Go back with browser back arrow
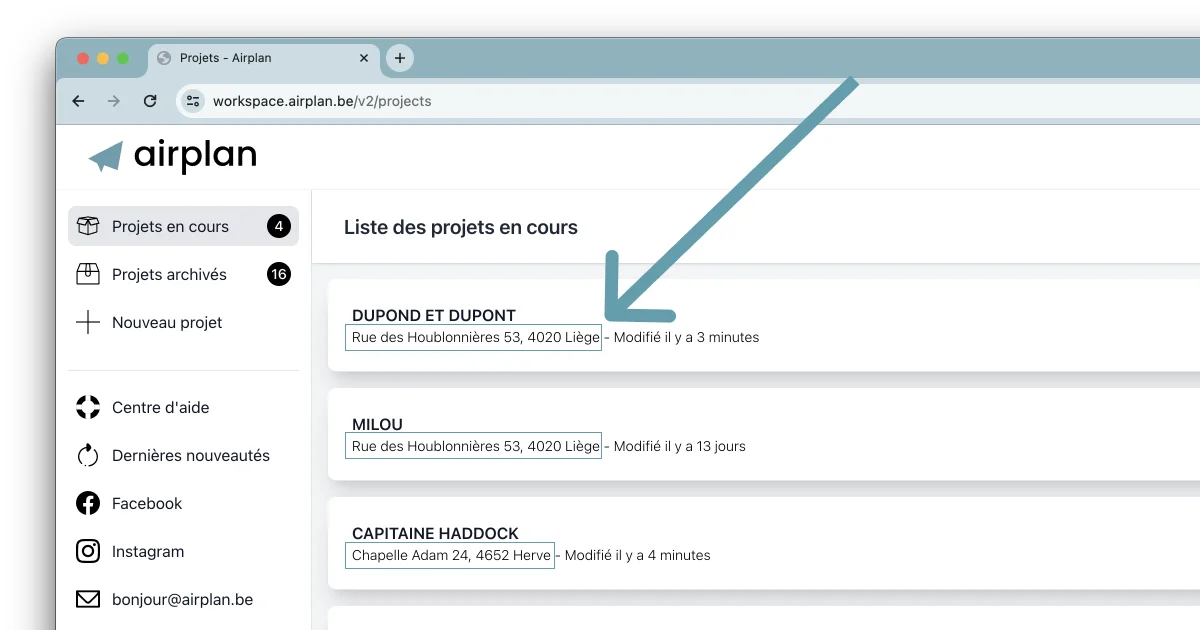 tap(78, 101)
